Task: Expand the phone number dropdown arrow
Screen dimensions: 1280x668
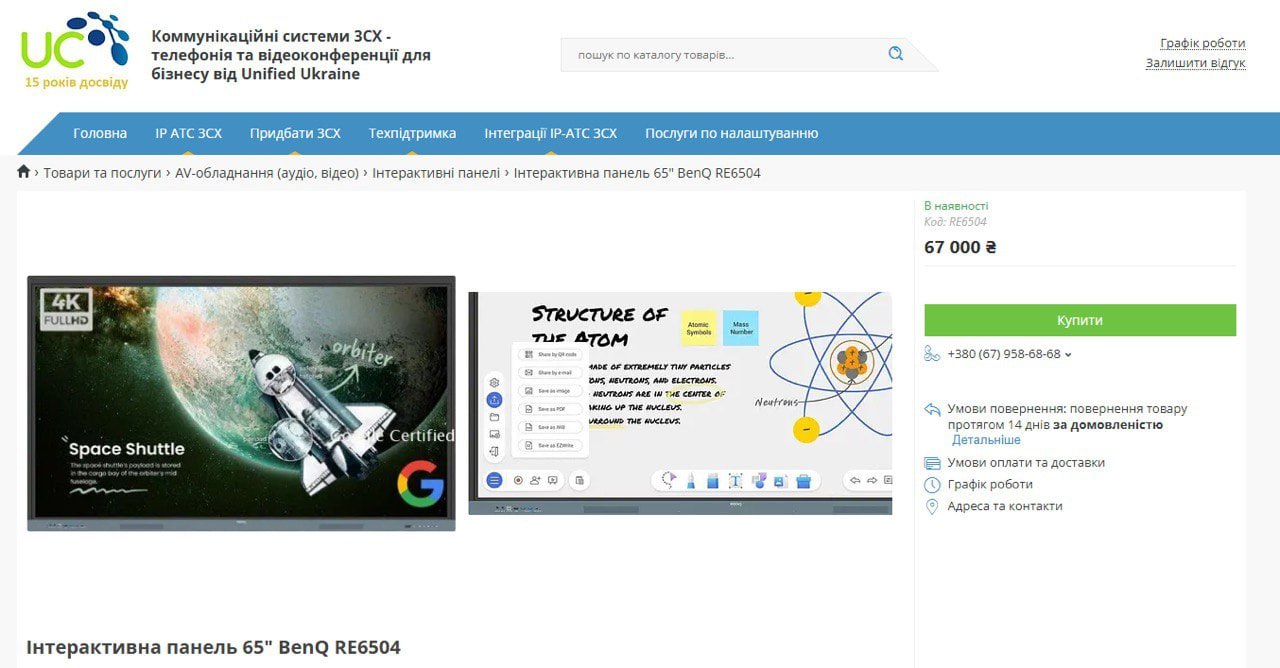Action: click(1068, 355)
